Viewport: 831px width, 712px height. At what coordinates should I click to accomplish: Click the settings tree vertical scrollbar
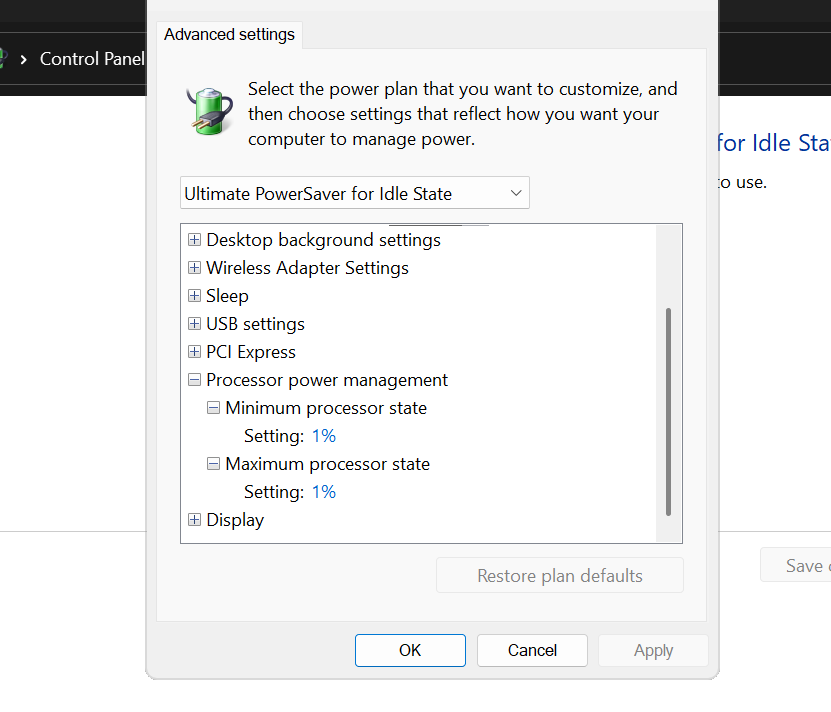668,410
